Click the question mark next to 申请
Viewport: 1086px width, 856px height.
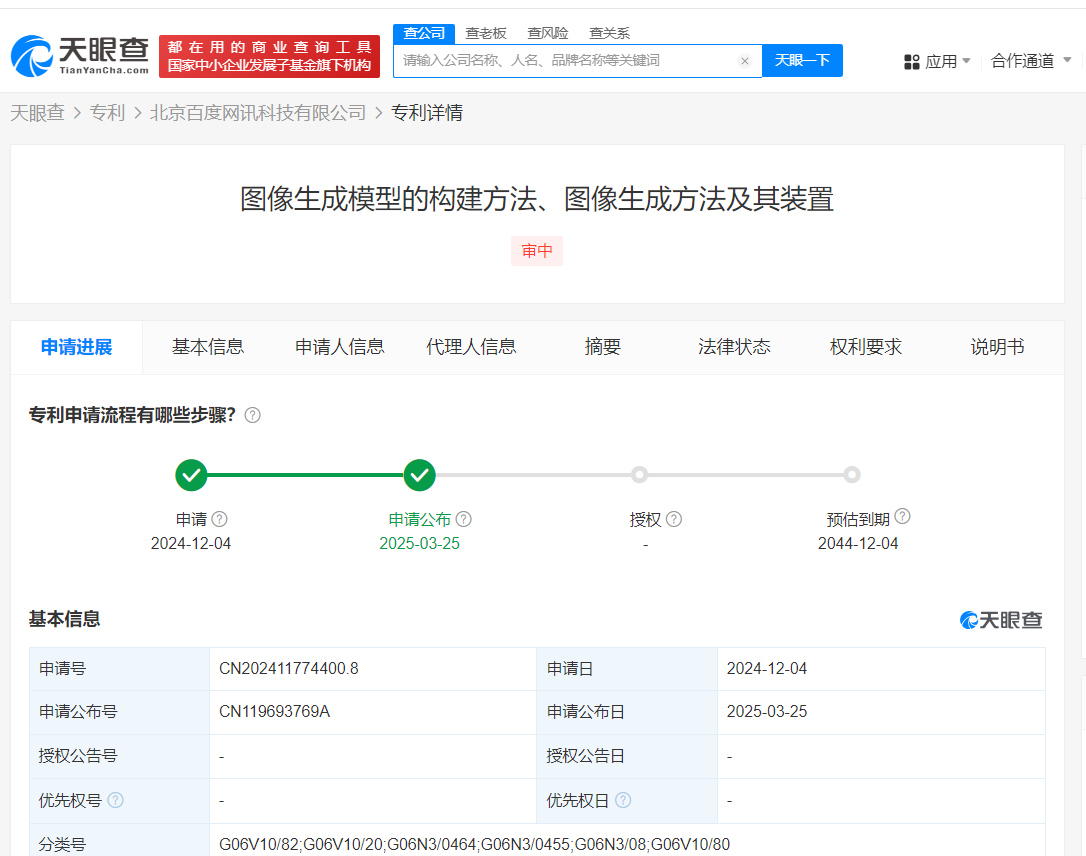pos(220,519)
